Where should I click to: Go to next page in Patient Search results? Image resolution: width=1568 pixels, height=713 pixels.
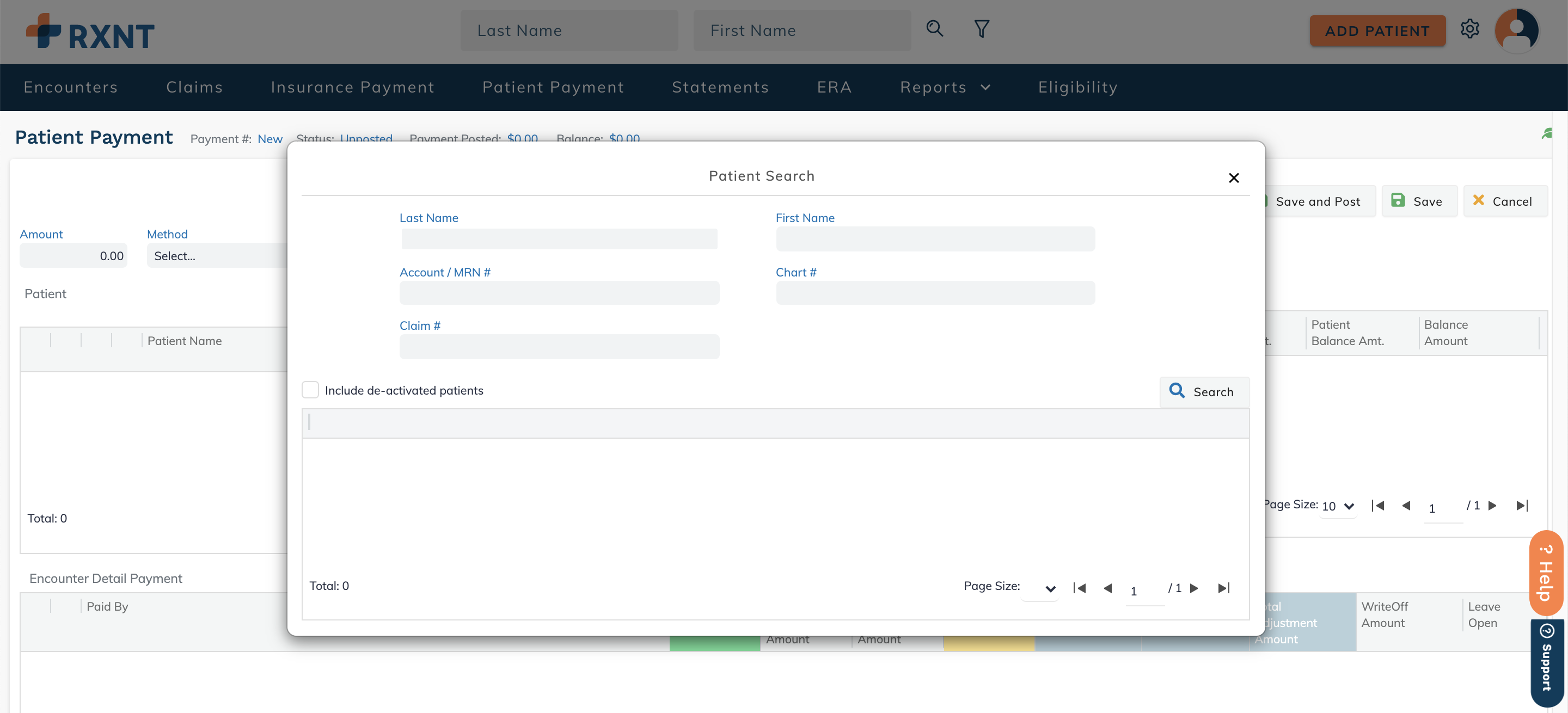pyautogui.click(x=1193, y=588)
